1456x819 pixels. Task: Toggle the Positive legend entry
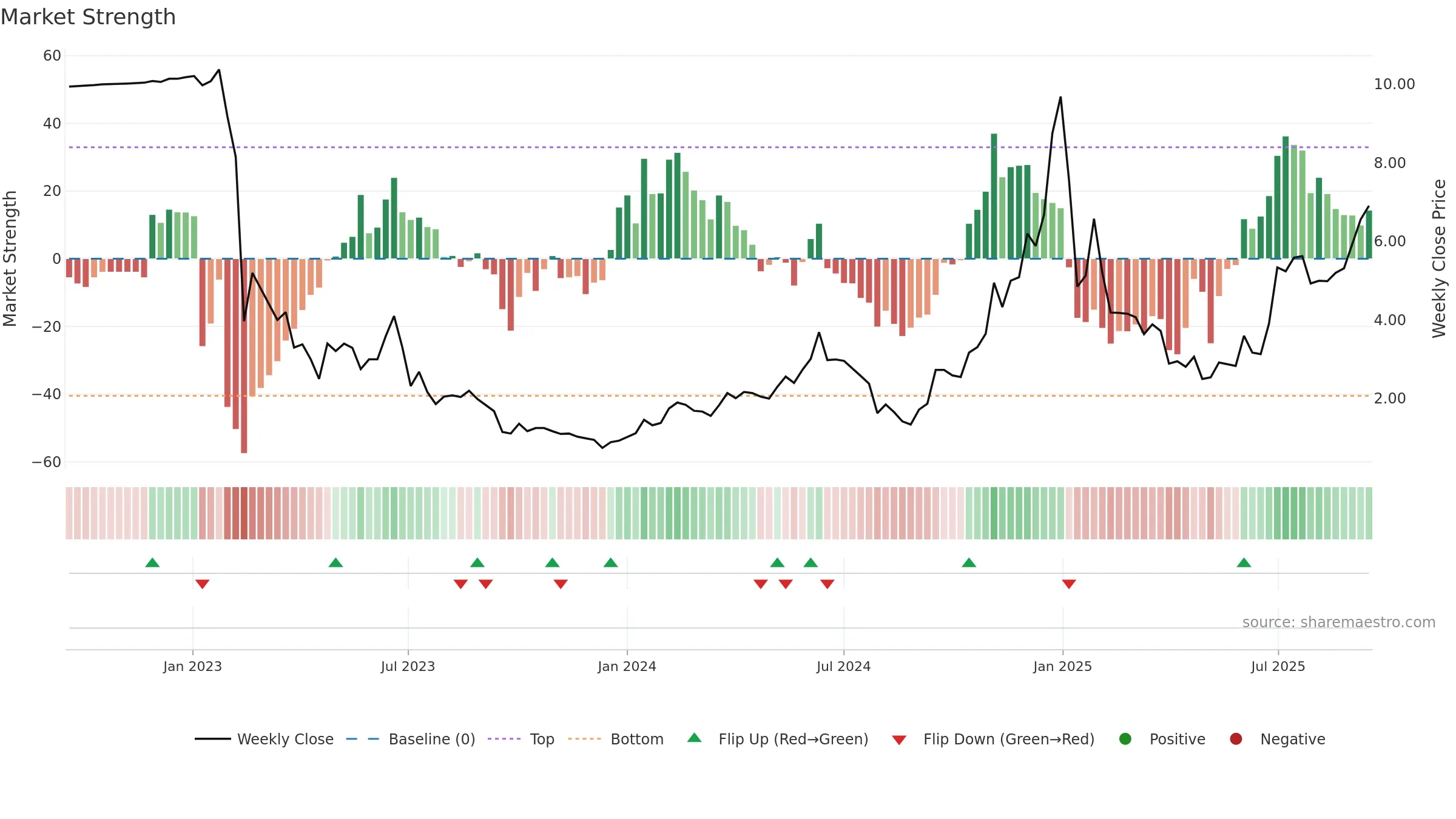click(1162, 739)
